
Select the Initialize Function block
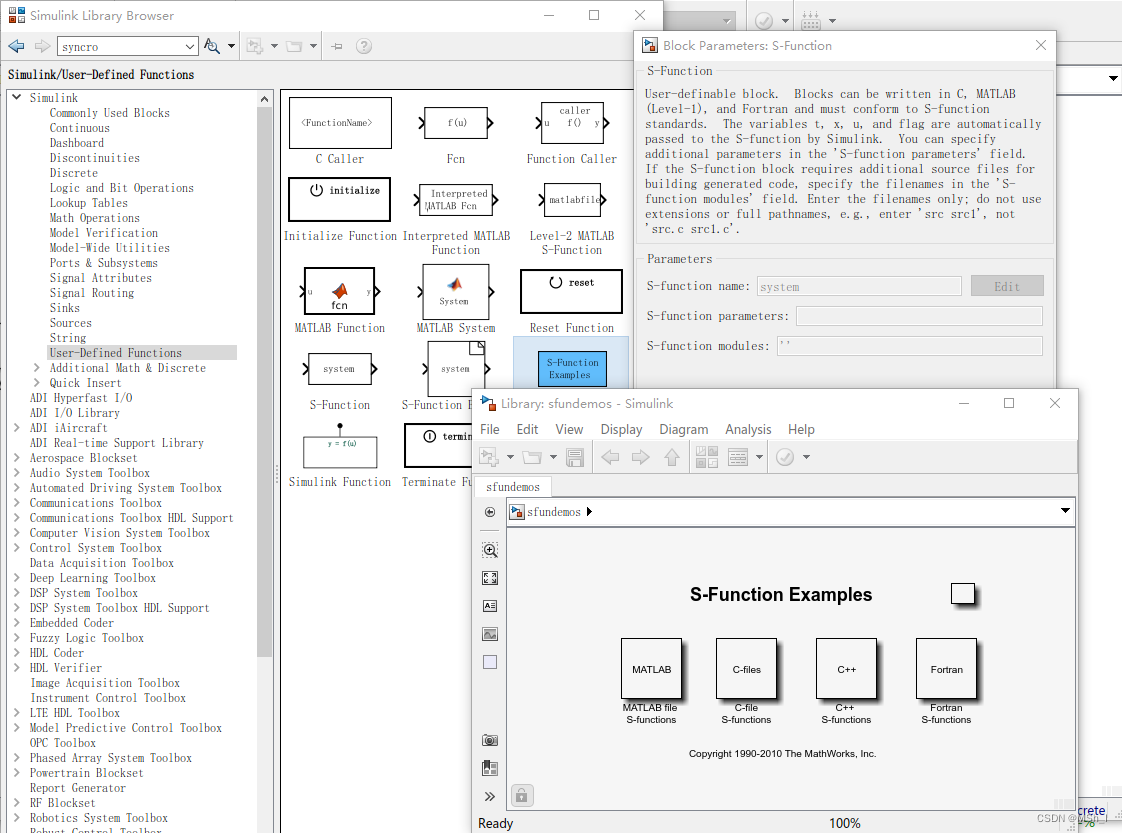pos(340,200)
